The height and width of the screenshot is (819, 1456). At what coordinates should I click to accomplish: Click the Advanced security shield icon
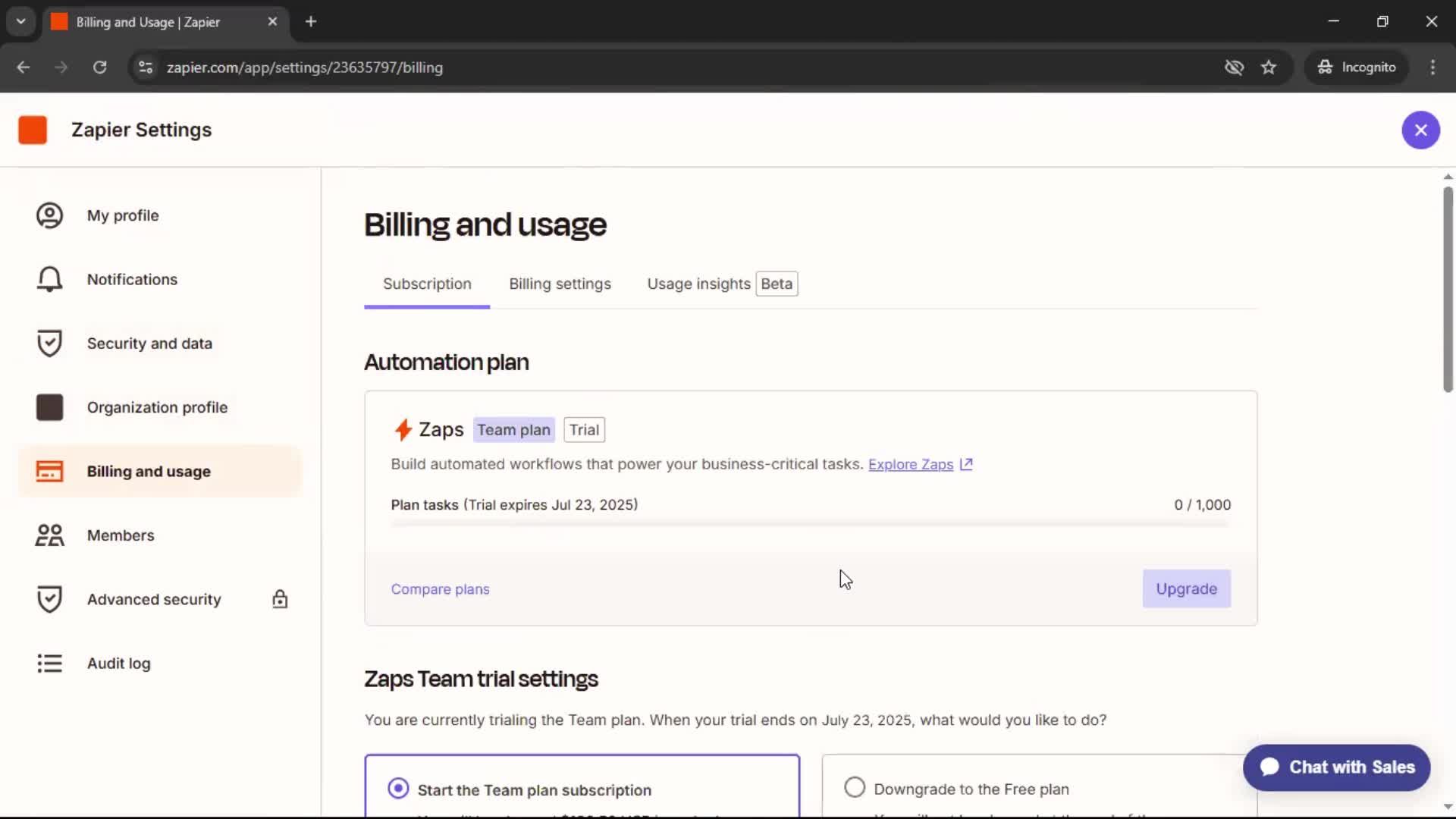(49, 599)
